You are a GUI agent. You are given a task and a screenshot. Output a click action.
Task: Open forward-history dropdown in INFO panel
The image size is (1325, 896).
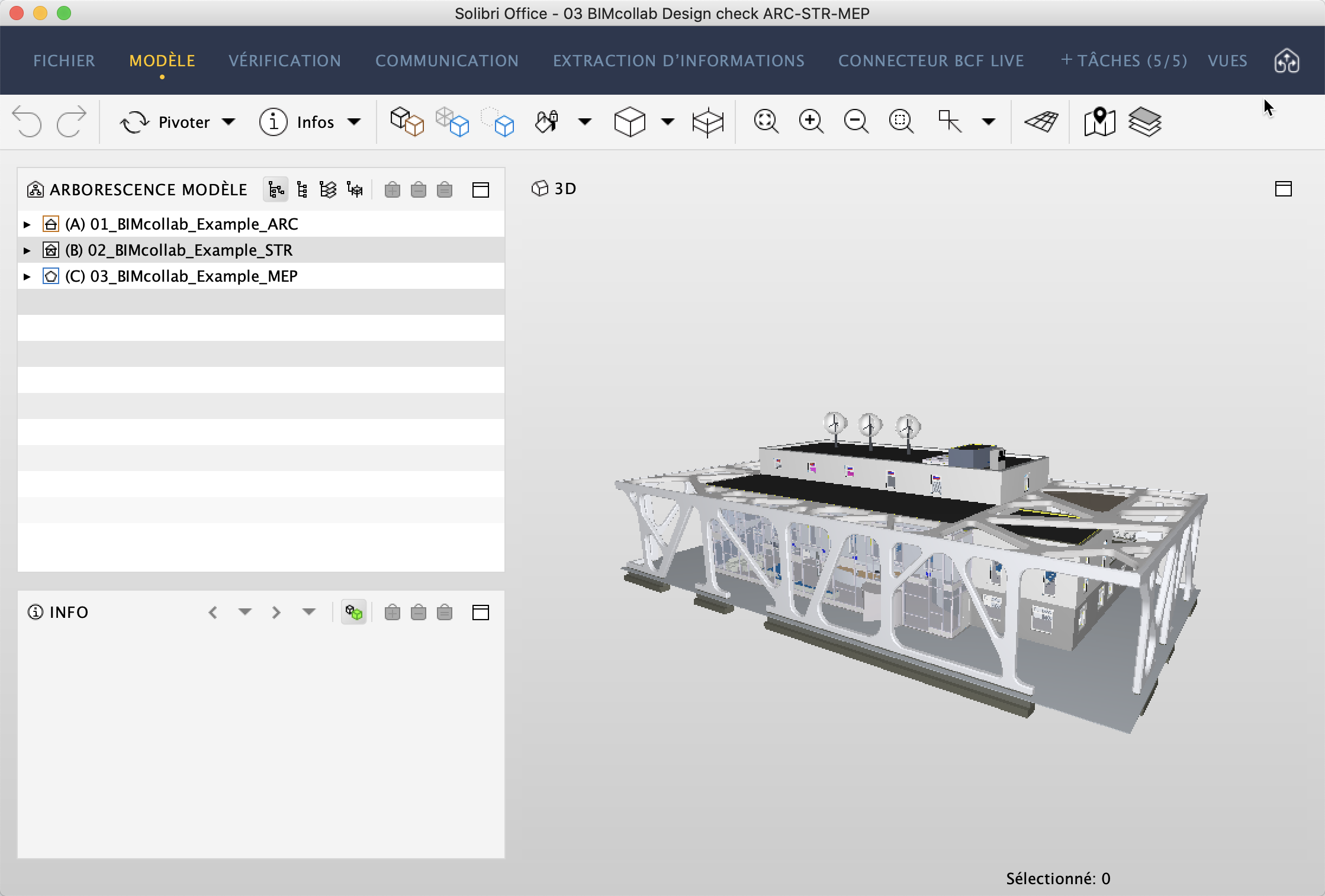[309, 612]
